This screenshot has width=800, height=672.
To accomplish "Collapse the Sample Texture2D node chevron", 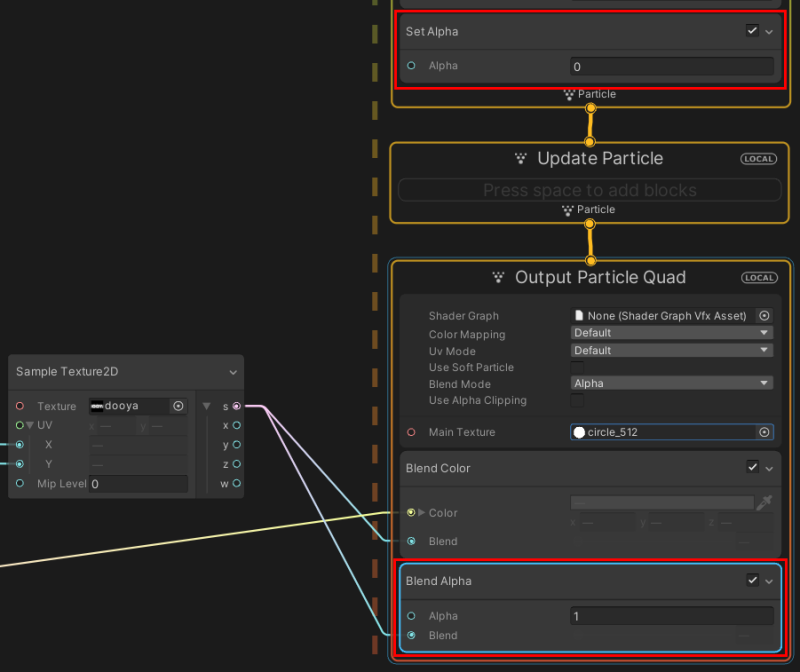I will [x=233, y=372].
